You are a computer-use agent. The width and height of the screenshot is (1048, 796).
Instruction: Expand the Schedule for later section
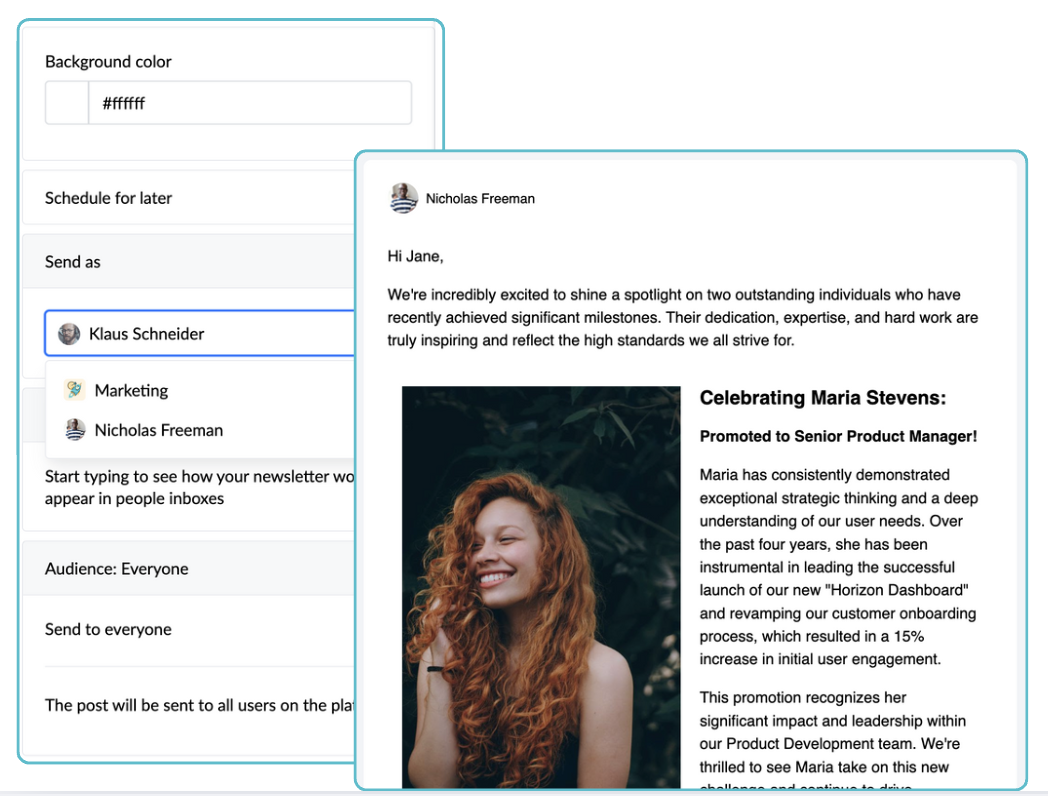[188, 198]
